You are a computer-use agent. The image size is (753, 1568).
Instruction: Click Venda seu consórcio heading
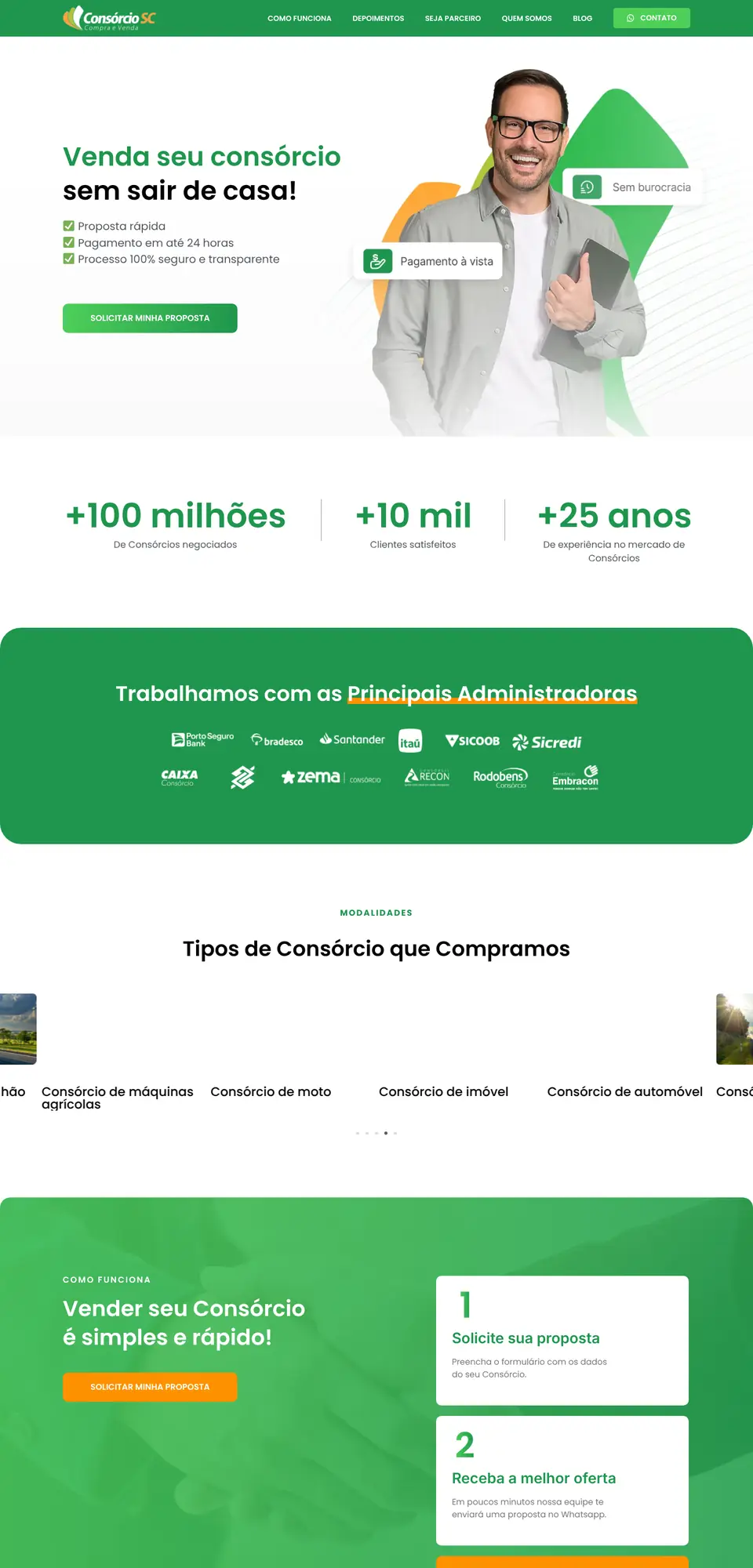tap(202, 157)
